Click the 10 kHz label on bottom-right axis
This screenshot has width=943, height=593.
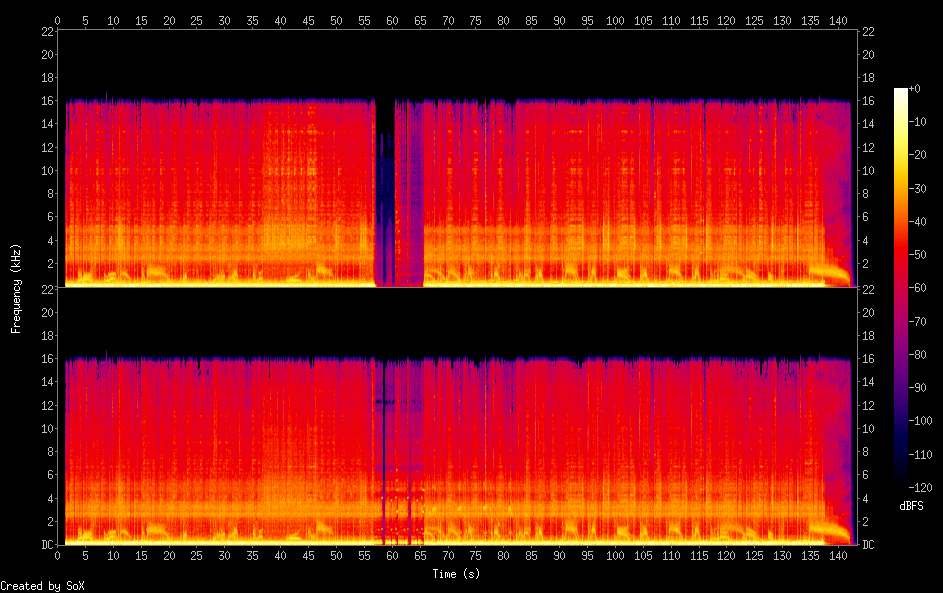pos(868,428)
